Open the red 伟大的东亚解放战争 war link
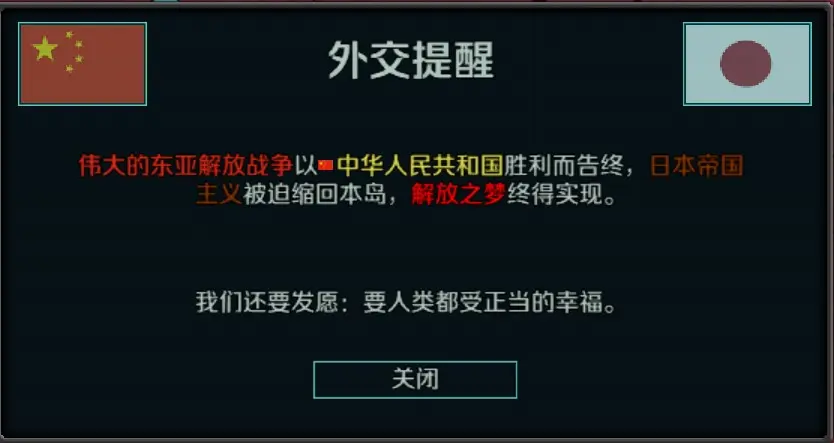 pos(186,166)
